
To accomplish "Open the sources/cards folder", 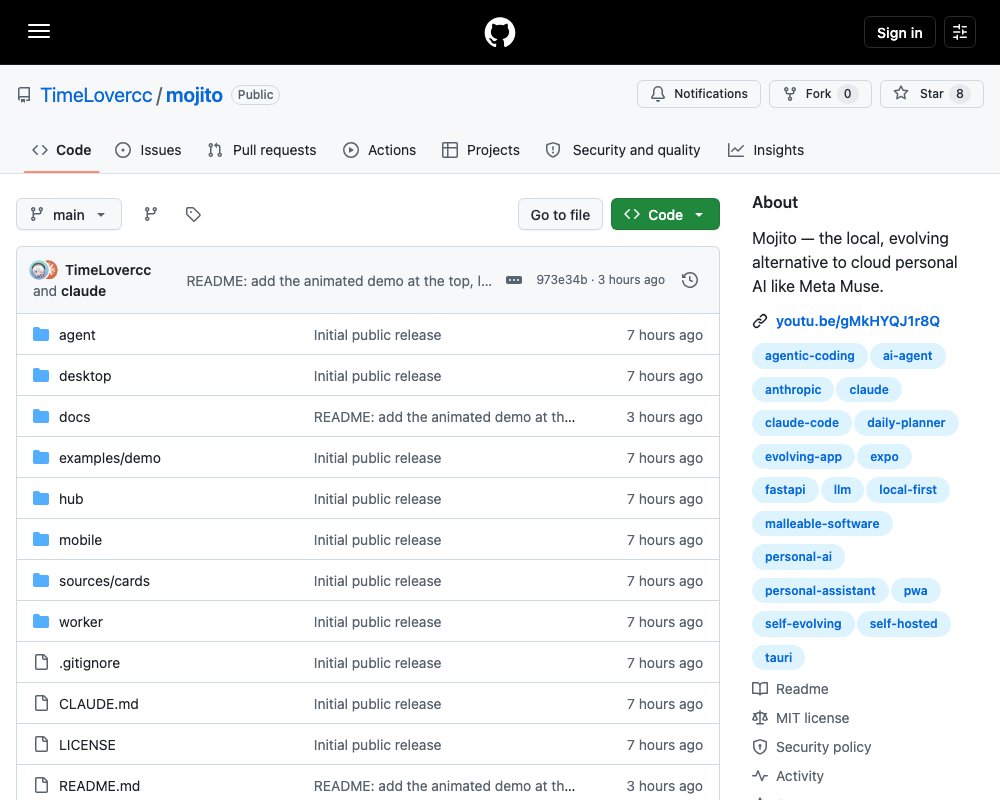I will pos(104,581).
